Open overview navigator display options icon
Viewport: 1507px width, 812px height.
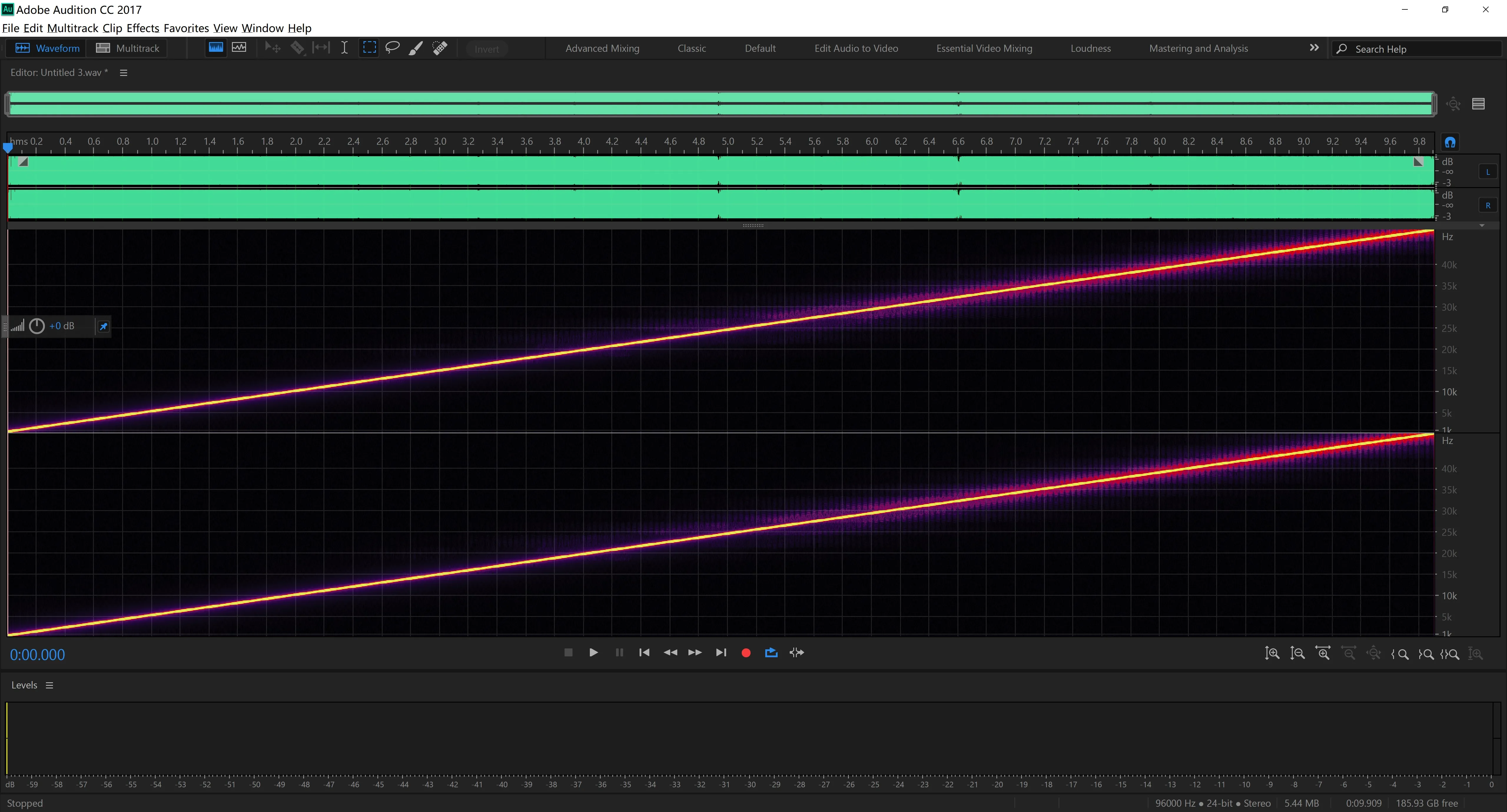point(1478,104)
